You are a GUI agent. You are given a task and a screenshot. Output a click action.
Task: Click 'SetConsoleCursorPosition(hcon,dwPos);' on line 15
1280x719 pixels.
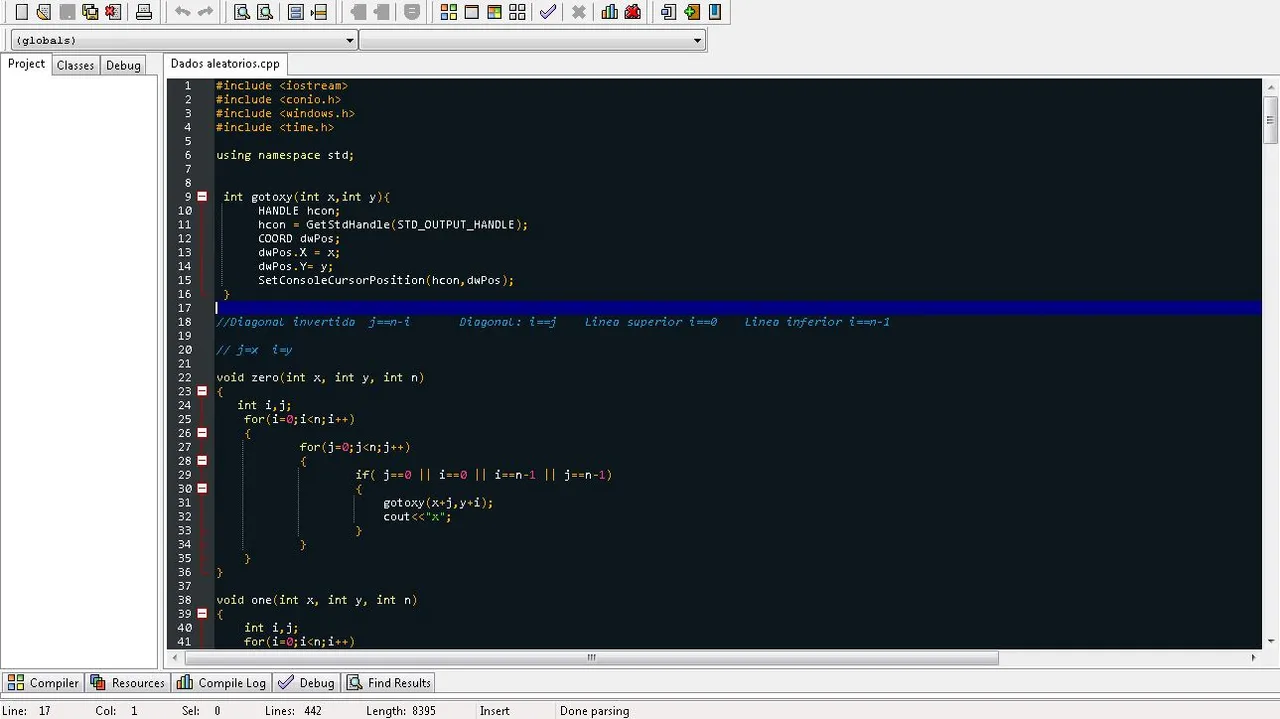pos(386,280)
